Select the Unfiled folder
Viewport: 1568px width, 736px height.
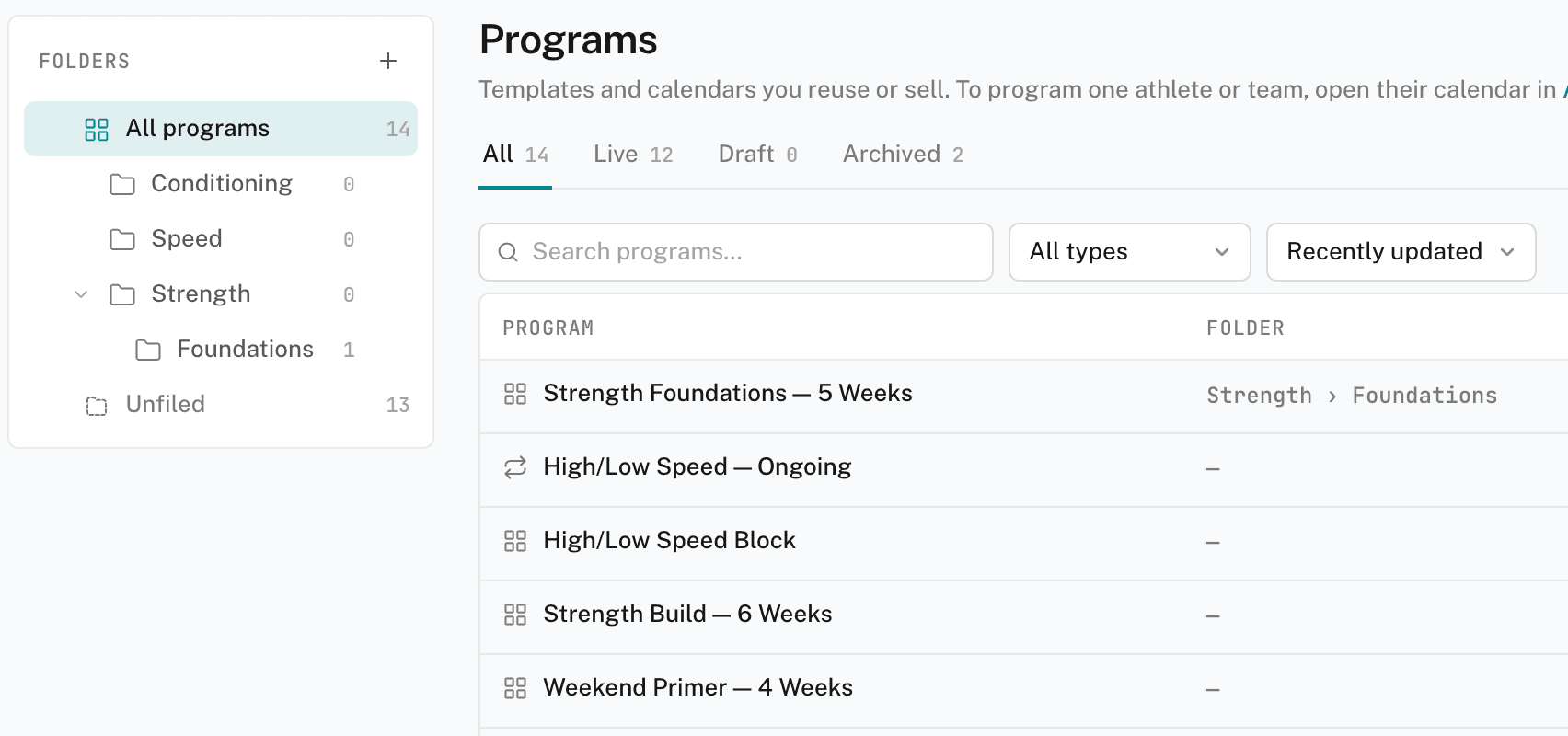tap(221, 405)
